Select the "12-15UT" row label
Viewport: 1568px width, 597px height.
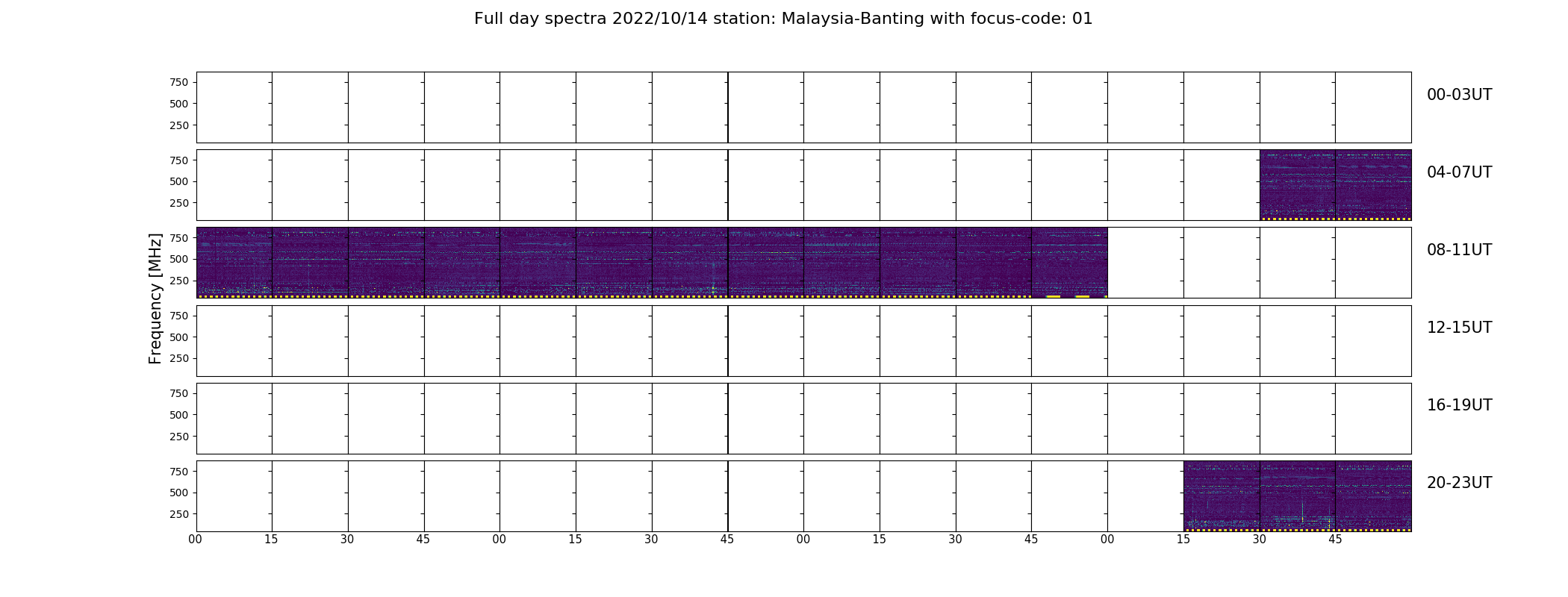click(x=1459, y=328)
